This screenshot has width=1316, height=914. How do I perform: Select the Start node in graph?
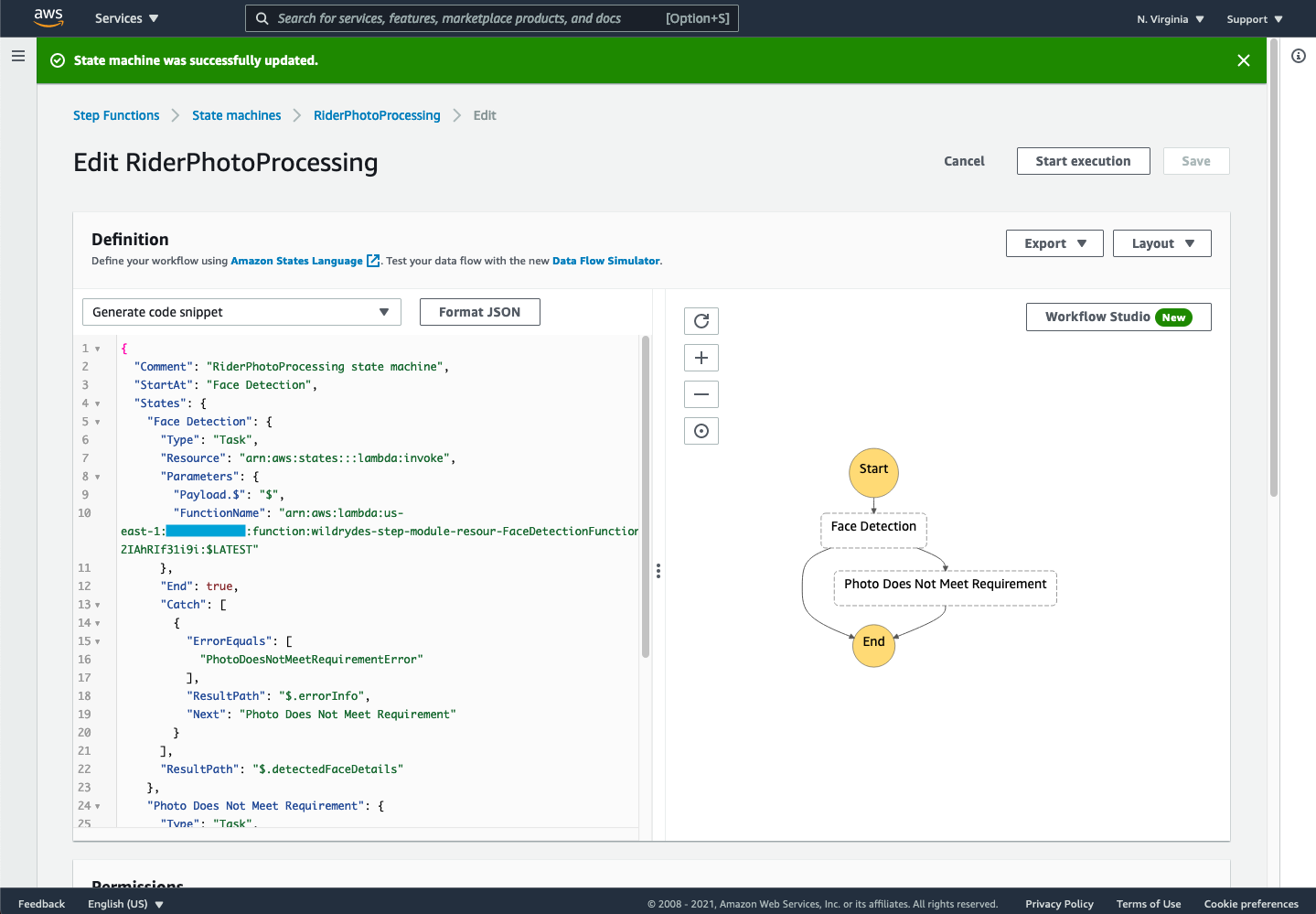coord(873,472)
